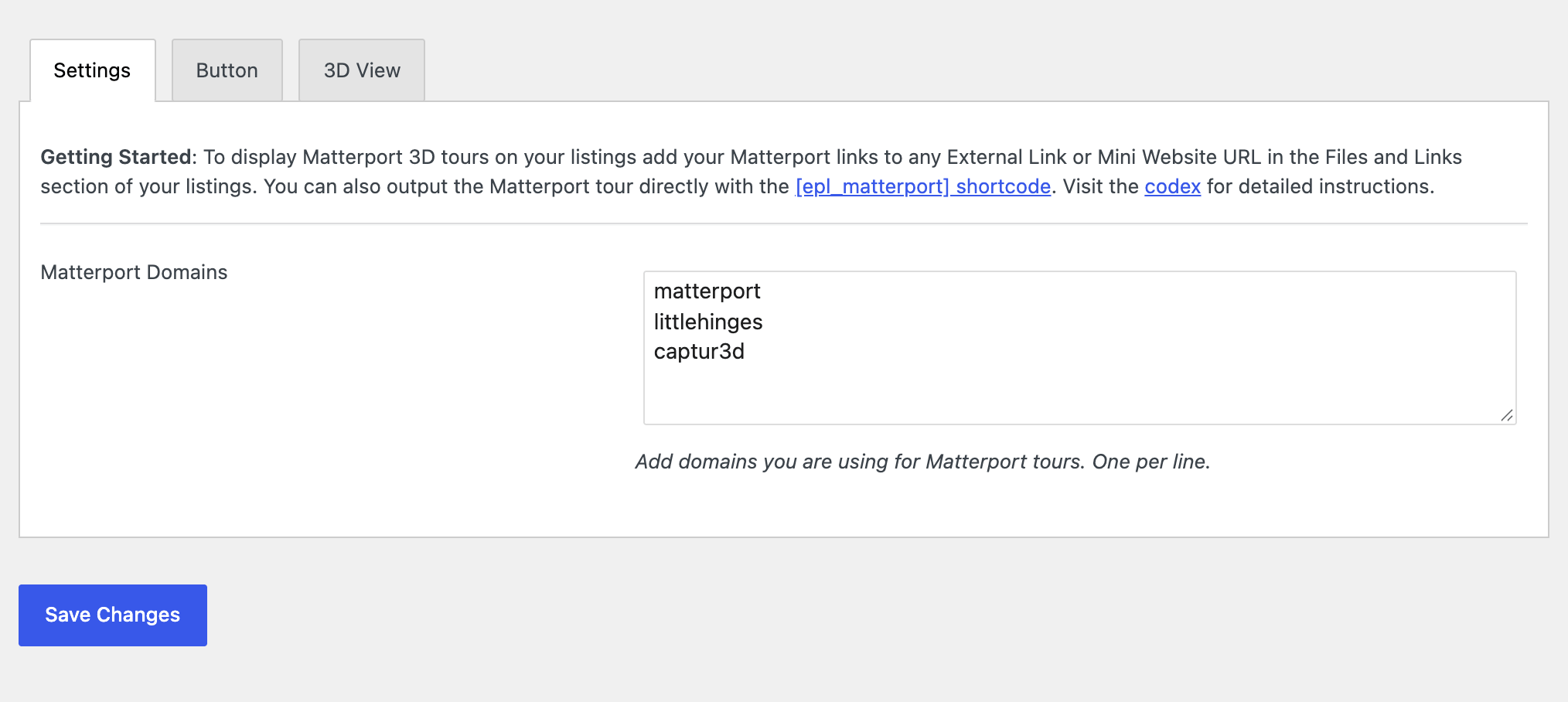Image resolution: width=1568 pixels, height=702 pixels.
Task: Open the Settings tab
Action: coord(93,70)
